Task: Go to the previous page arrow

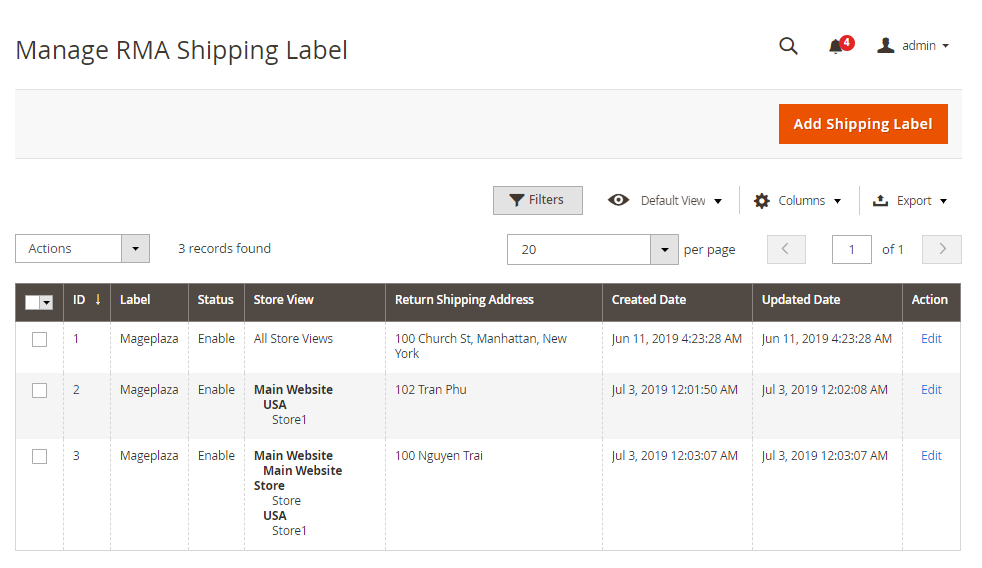Action: click(x=786, y=249)
